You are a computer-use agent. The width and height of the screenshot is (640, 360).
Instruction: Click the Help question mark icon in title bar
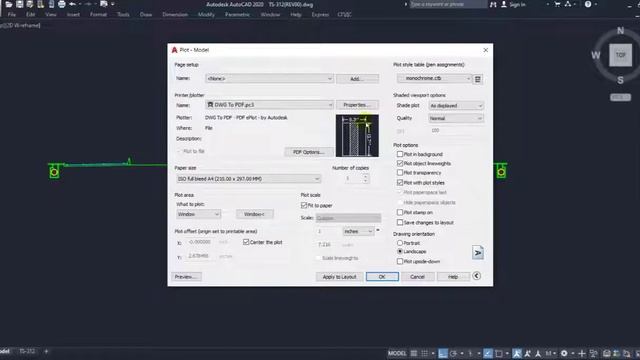pyautogui.click(x=588, y=4)
